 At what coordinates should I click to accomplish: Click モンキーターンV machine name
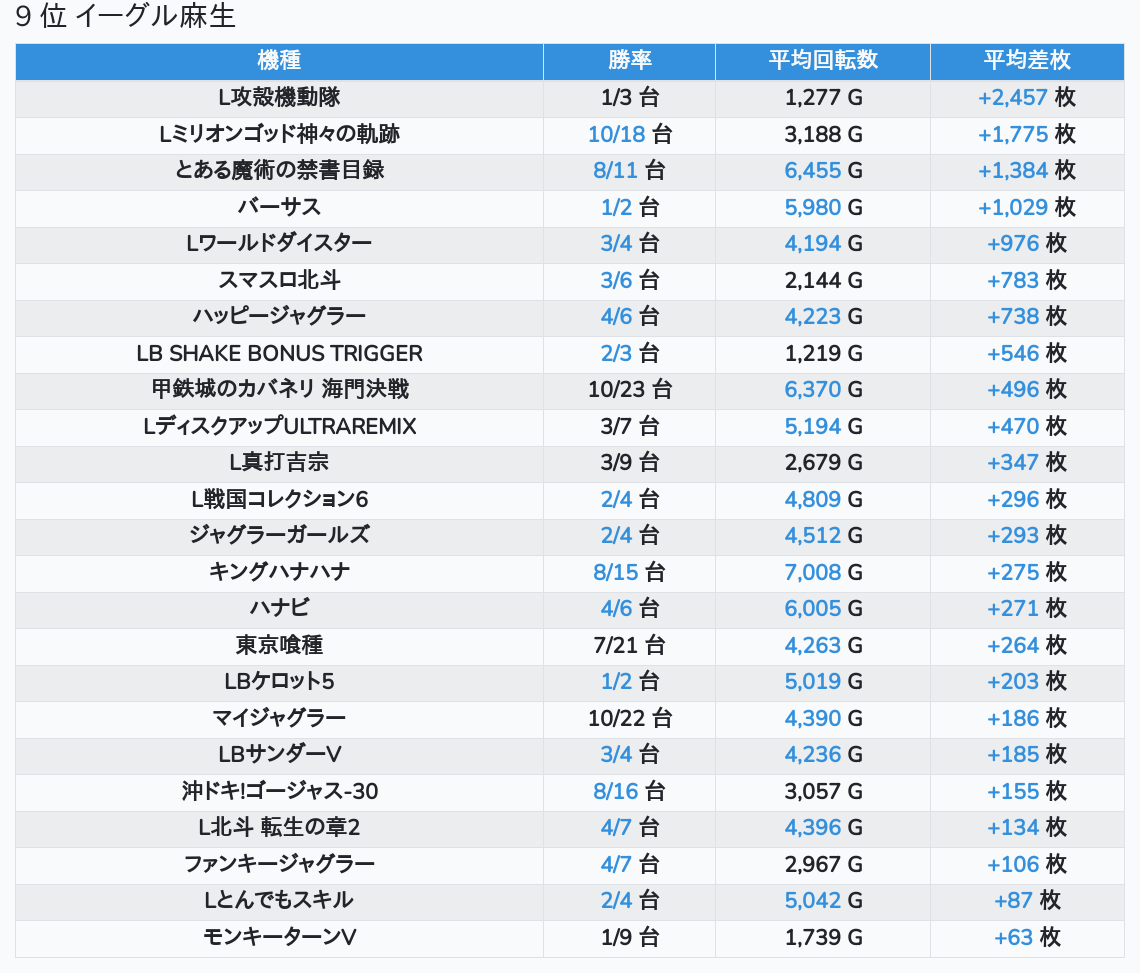pyautogui.click(x=279, y=937)
